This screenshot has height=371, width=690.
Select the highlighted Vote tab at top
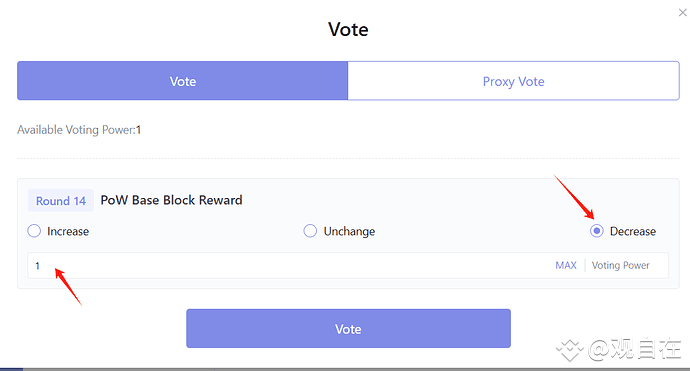point(183,81)
